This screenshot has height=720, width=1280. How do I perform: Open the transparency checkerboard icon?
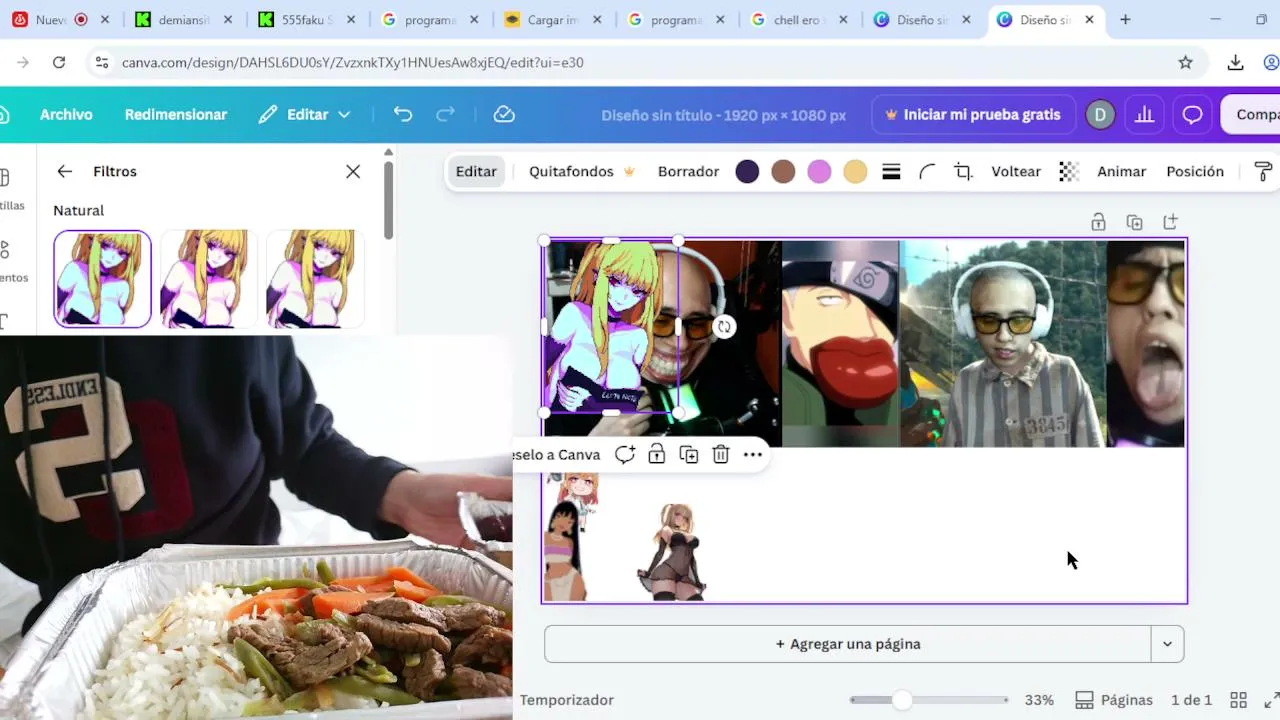pyautogui.click(x=1069, y=172)
